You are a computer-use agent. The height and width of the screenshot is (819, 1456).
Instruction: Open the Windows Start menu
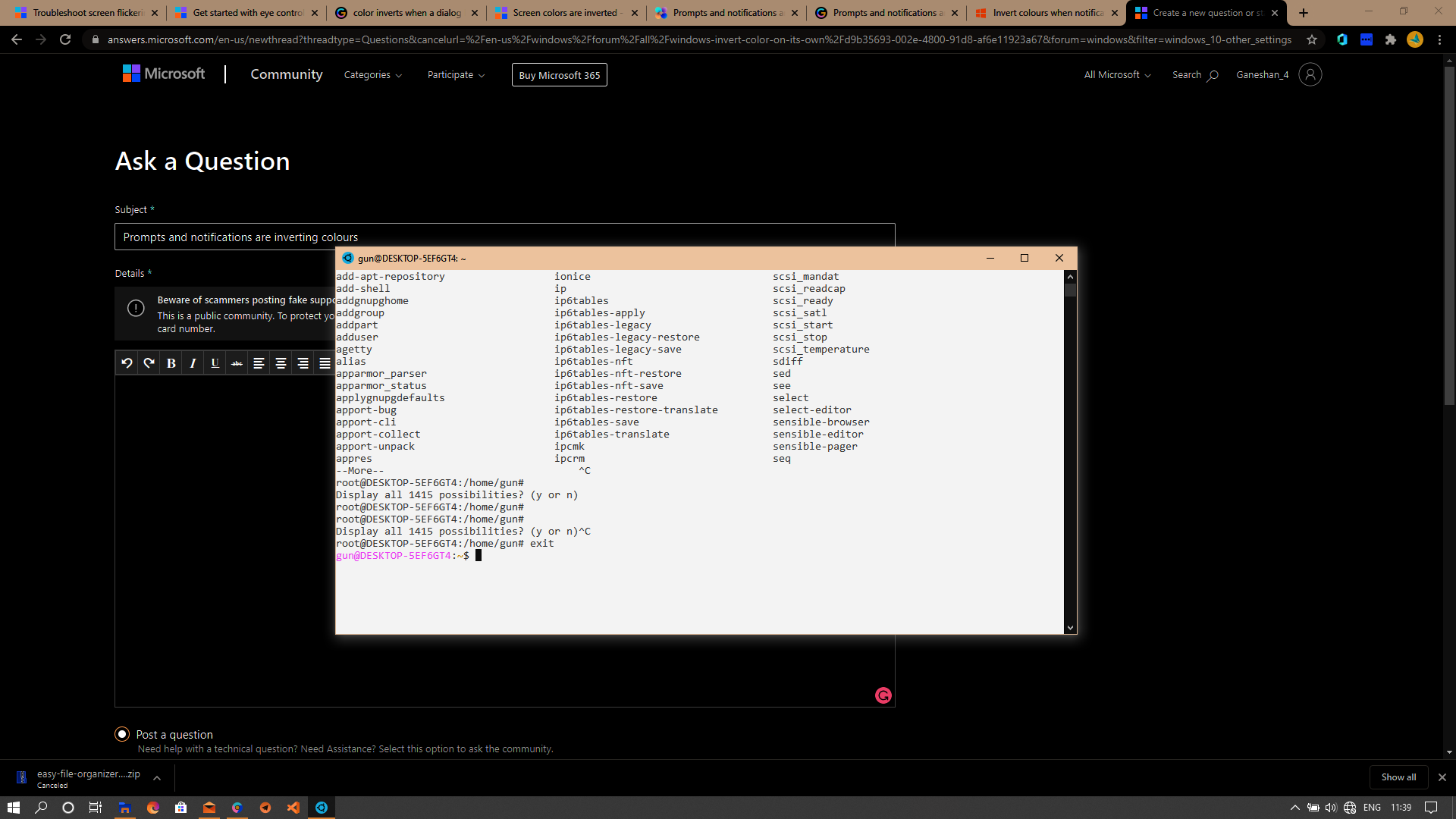[14, 808]
